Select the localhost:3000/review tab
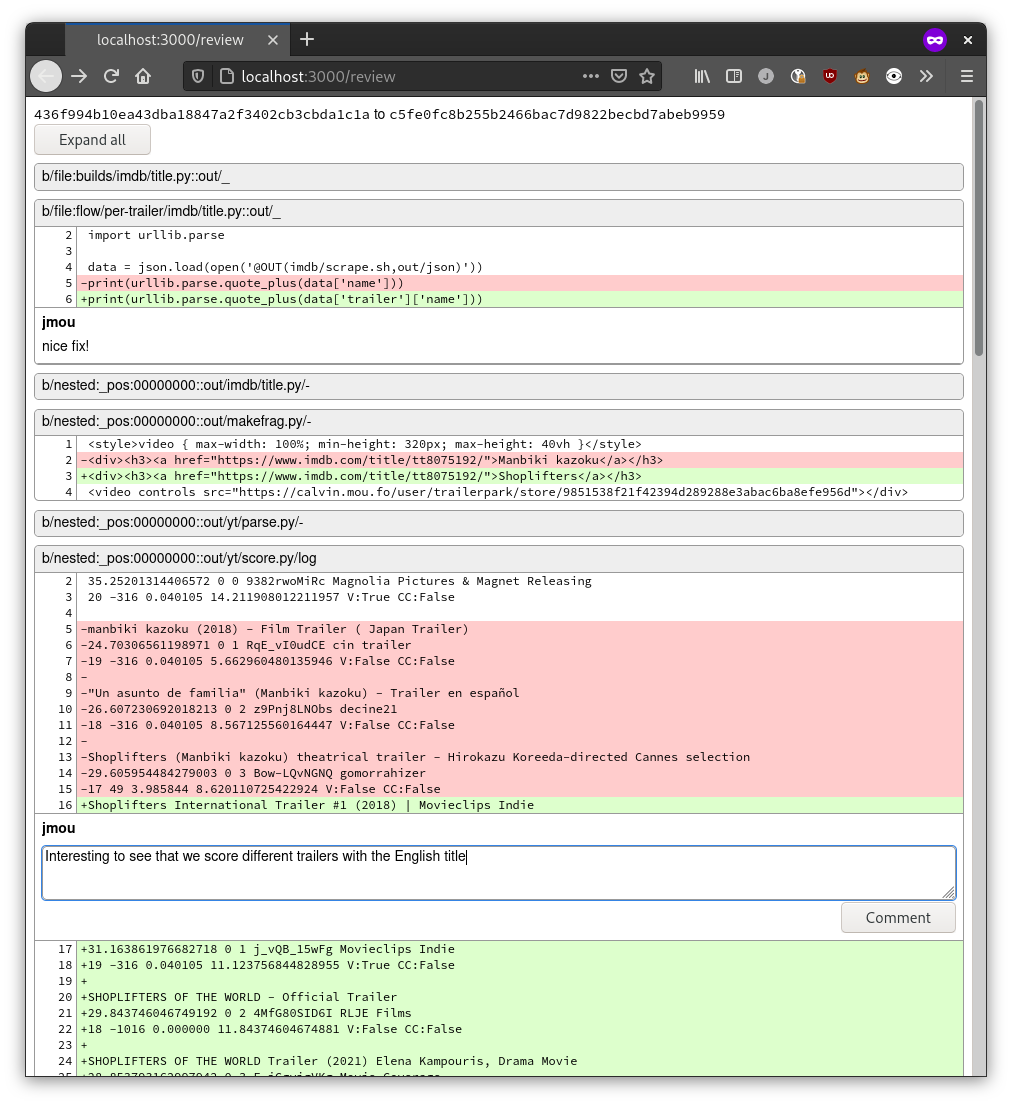 tap(170, 40)
